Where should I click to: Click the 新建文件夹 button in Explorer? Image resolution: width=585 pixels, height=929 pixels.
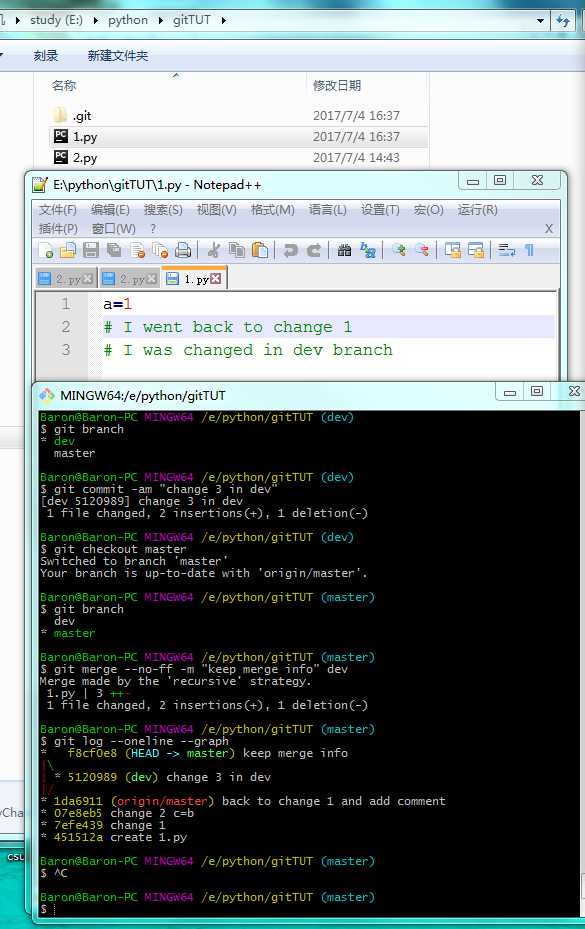(x=118, y=56)
